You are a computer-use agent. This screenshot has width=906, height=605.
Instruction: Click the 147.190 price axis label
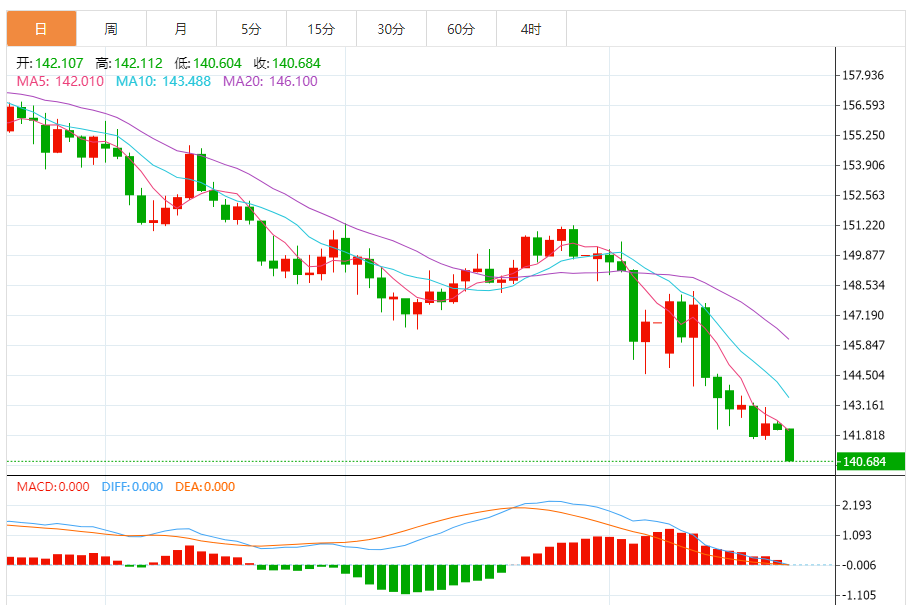[x=863, y=316]
